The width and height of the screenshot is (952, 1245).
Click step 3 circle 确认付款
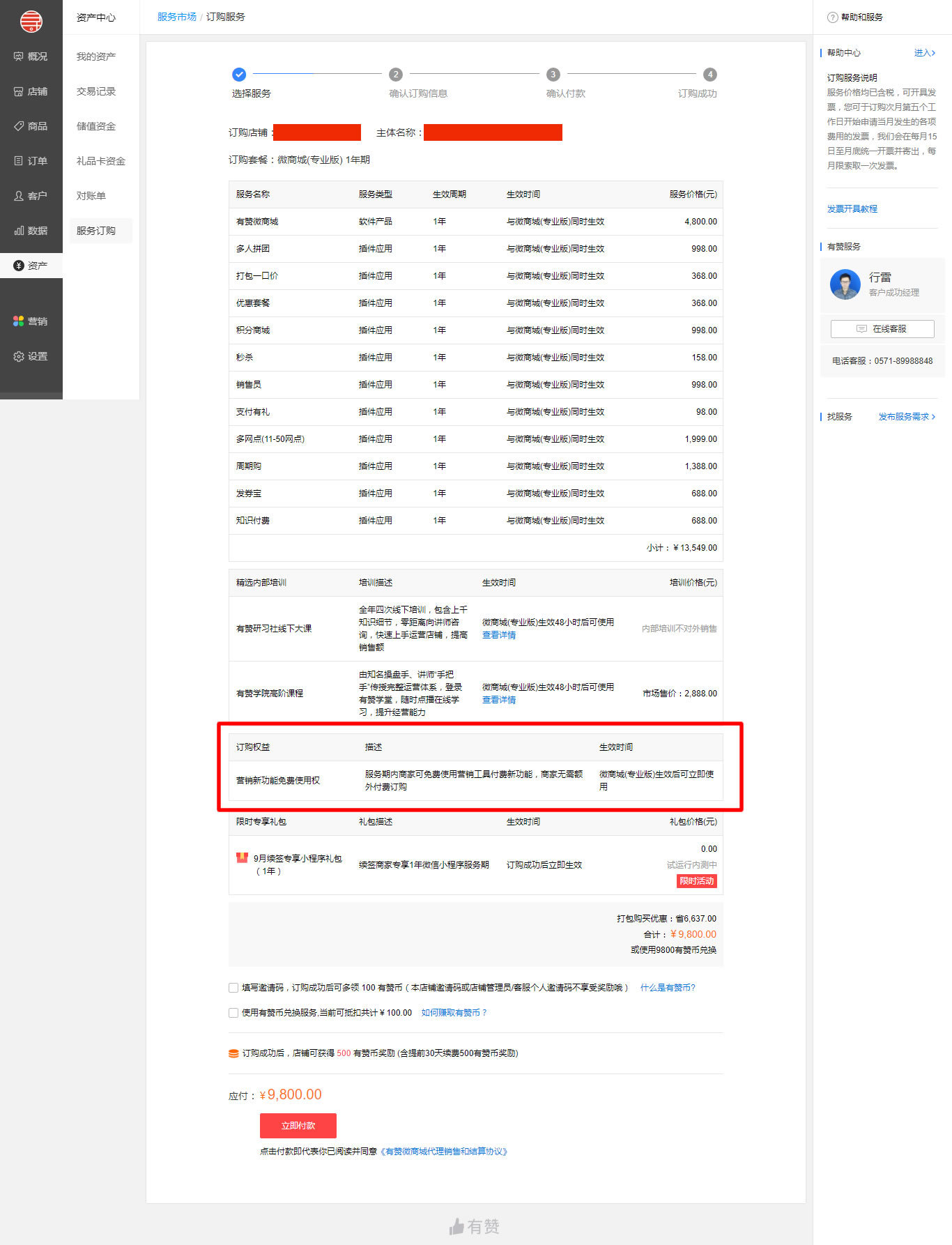553,74
